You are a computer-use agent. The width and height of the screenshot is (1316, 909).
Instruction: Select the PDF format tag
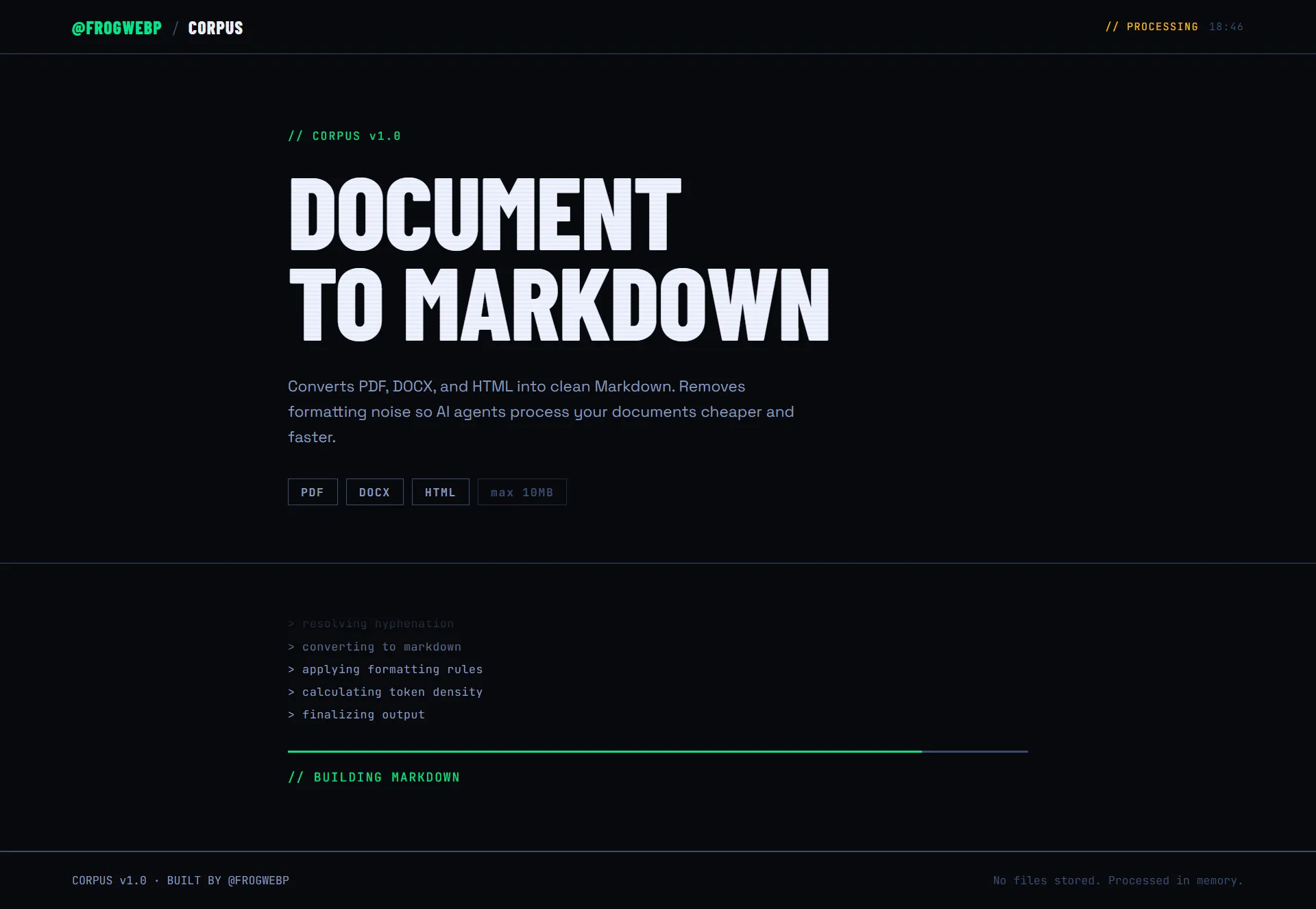313,492
